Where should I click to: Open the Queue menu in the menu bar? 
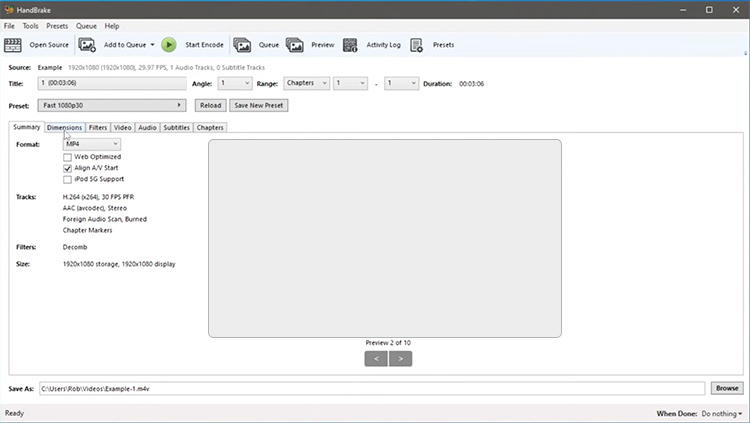click(x=86, y=26)
